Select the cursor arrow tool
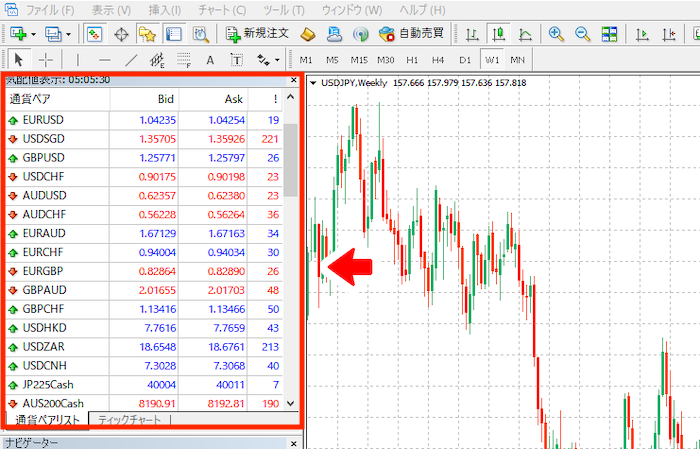The image size is (700, 449). click(x=19, y=59)
